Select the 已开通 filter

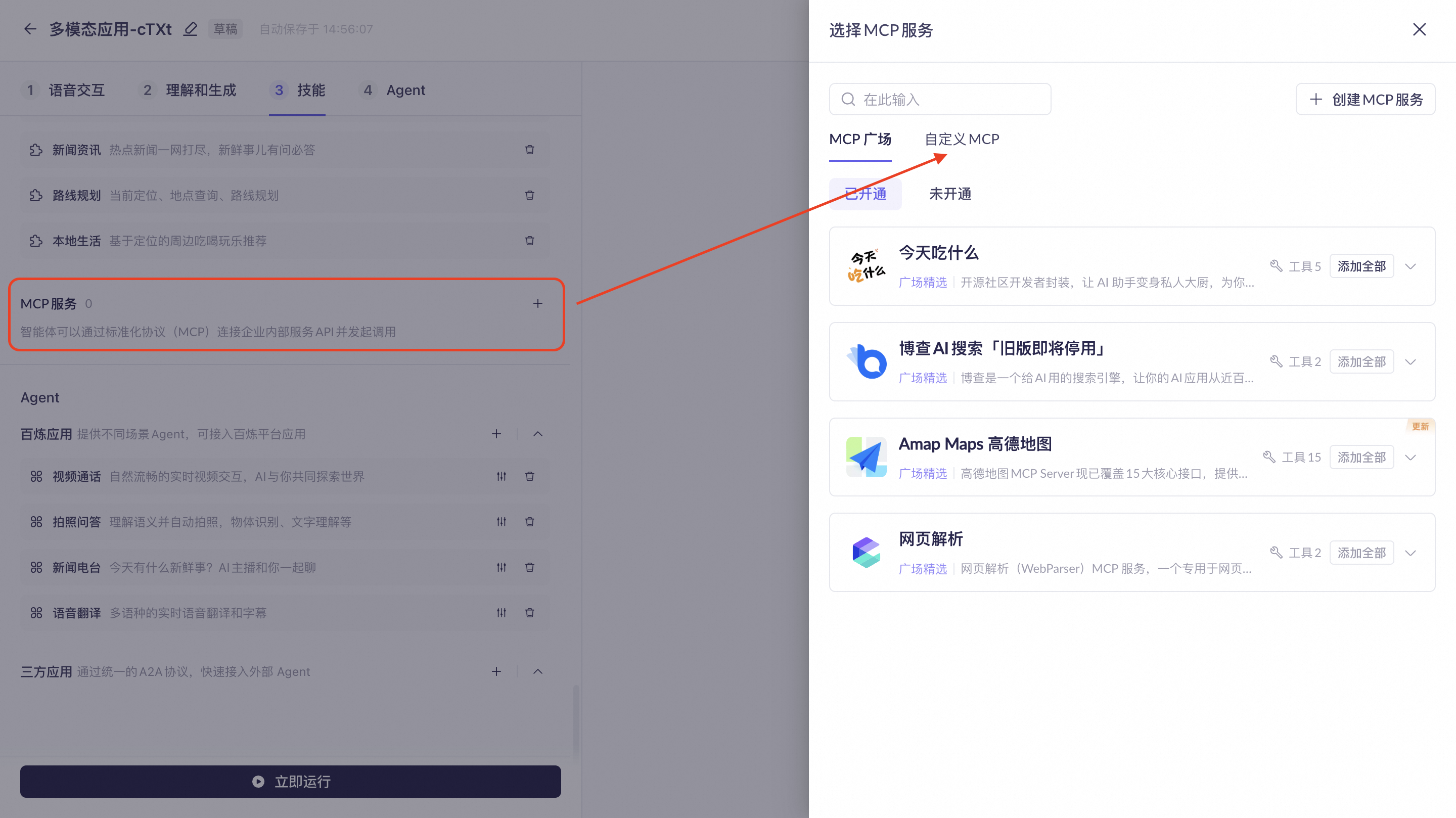(865, 194)
